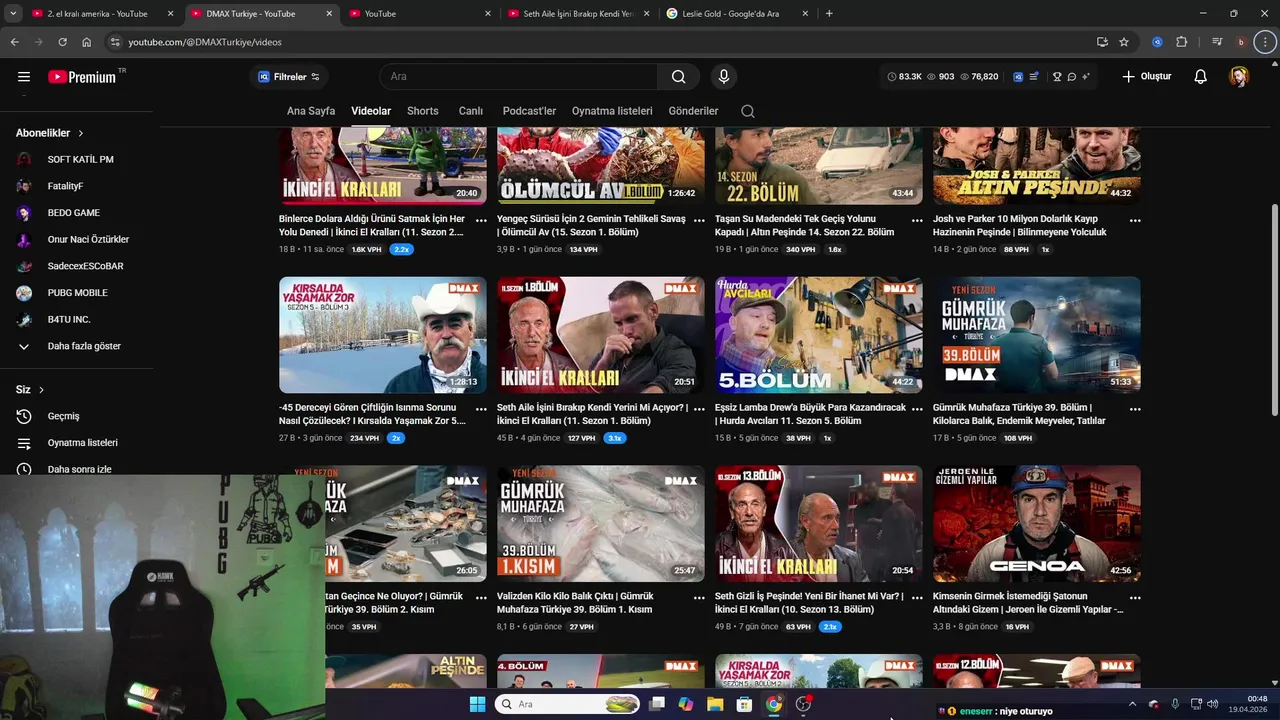Open more options for Gümrük Muhafaza 39. Bölüm video
This screenshot has width=1280, height=720.
(1135, 409)
